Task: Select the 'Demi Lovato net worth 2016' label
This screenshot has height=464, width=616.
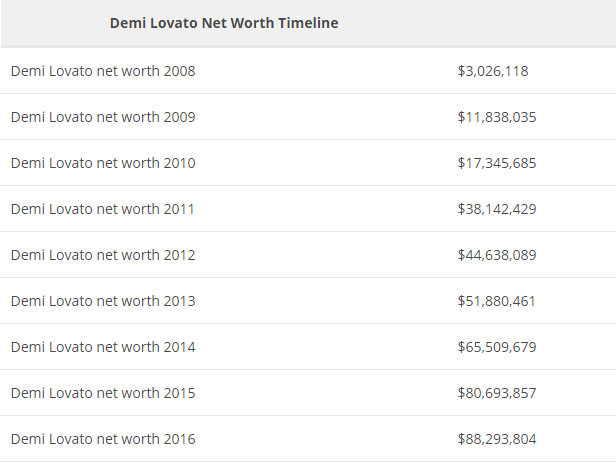Action: click(103, 439)
